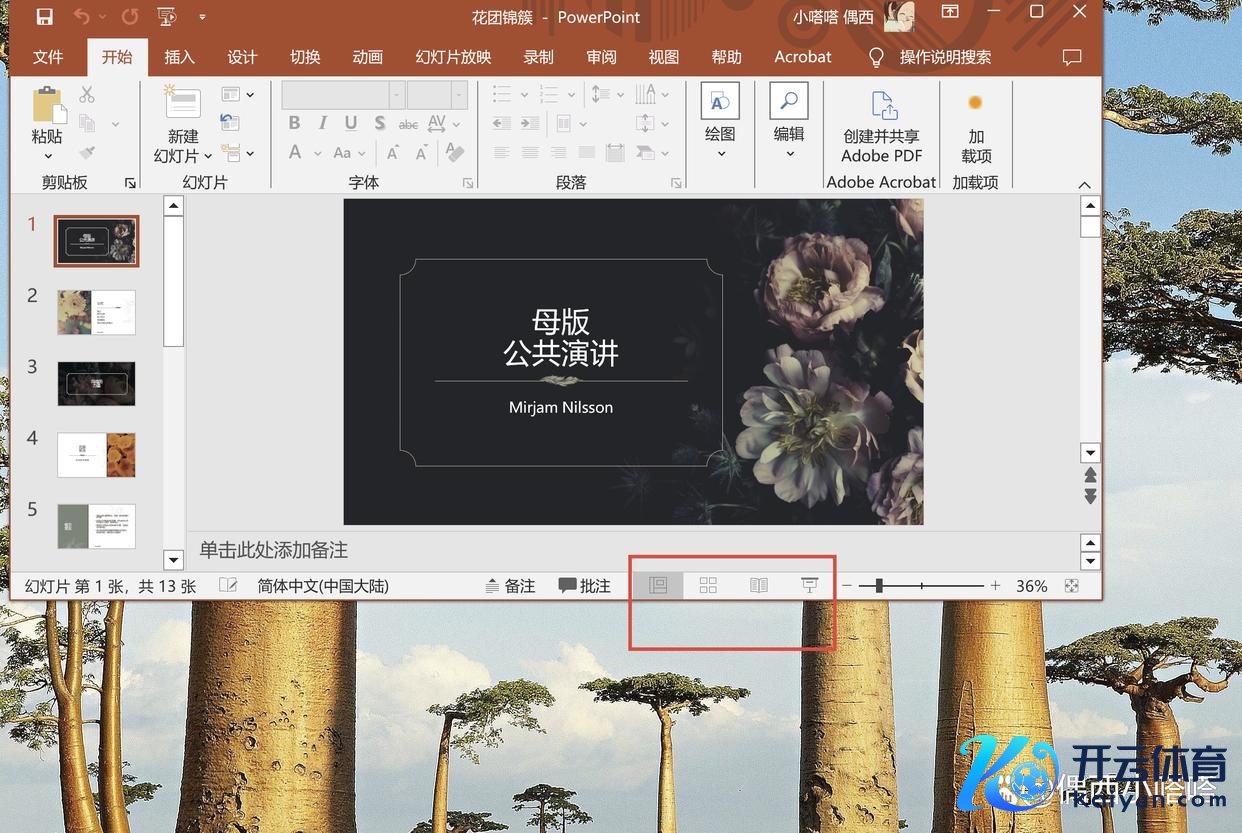Adjust the zoom slider handle
The image size is (1242, 833).
pyautogui.click(x=879, y=586)
